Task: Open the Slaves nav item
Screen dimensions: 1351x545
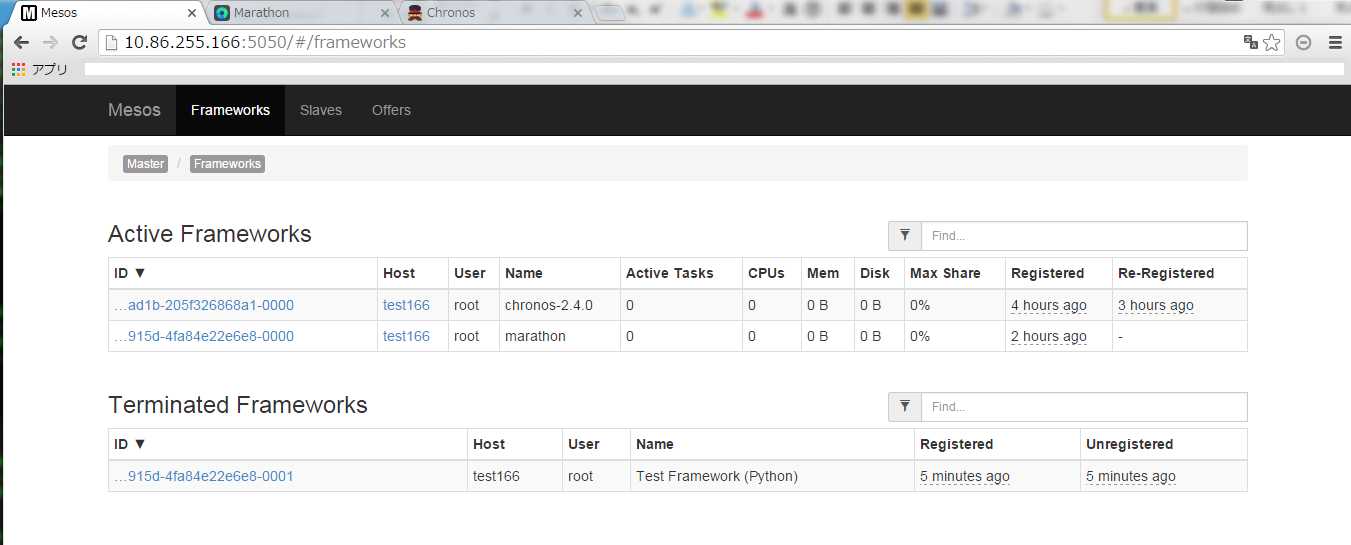Action: pyautogui.click(x=321, y=110)
